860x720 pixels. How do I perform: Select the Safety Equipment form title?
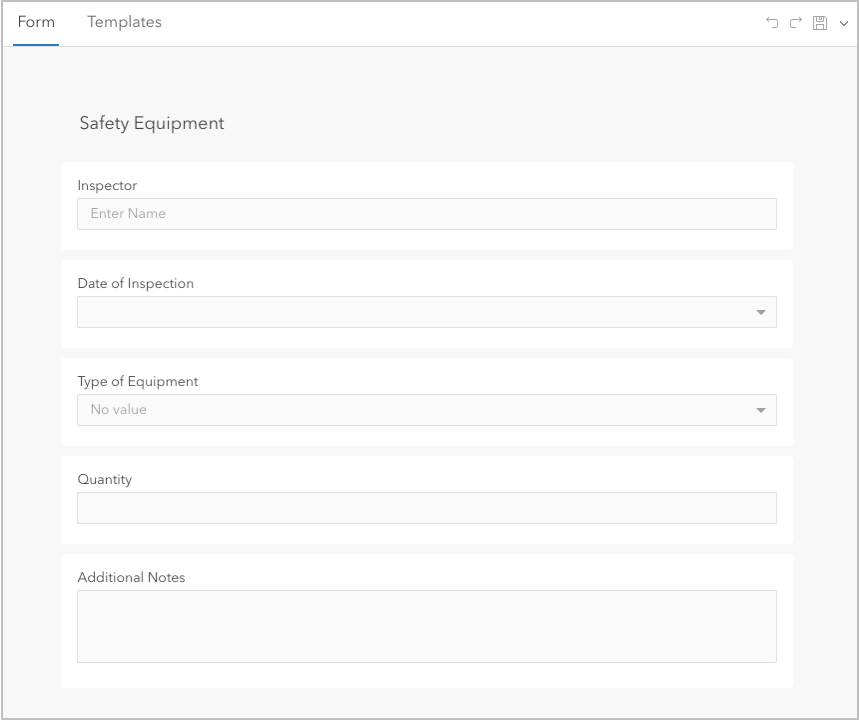point(151,123)
